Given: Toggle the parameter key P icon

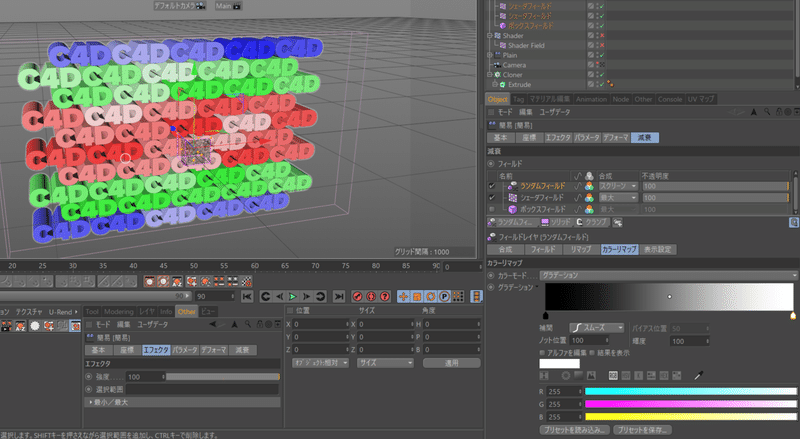Looking at the screenshot, I should 444,296.
